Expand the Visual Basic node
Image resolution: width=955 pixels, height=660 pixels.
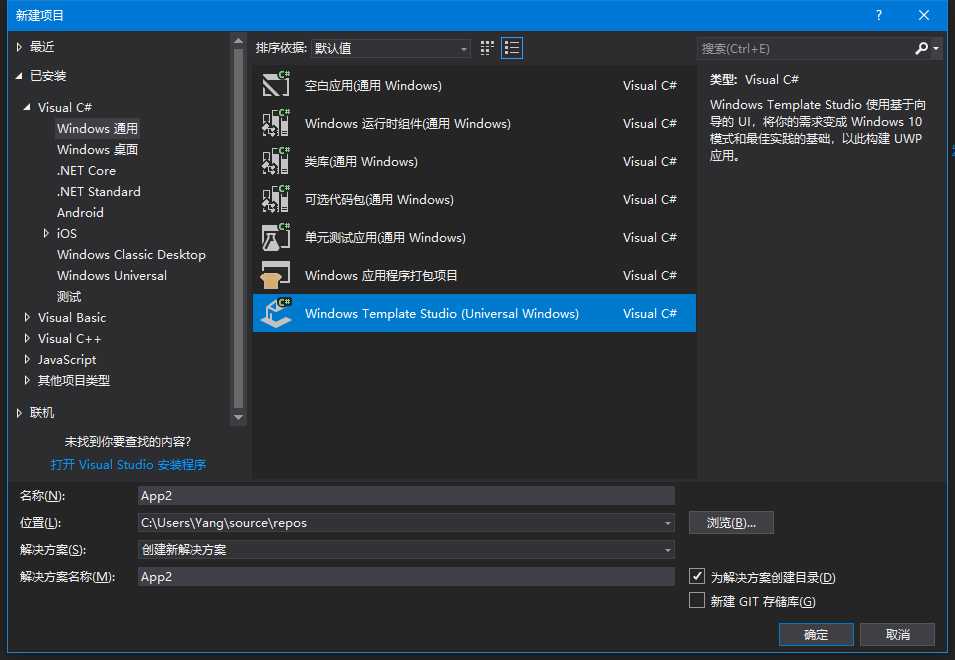click(x=27, y=317)
